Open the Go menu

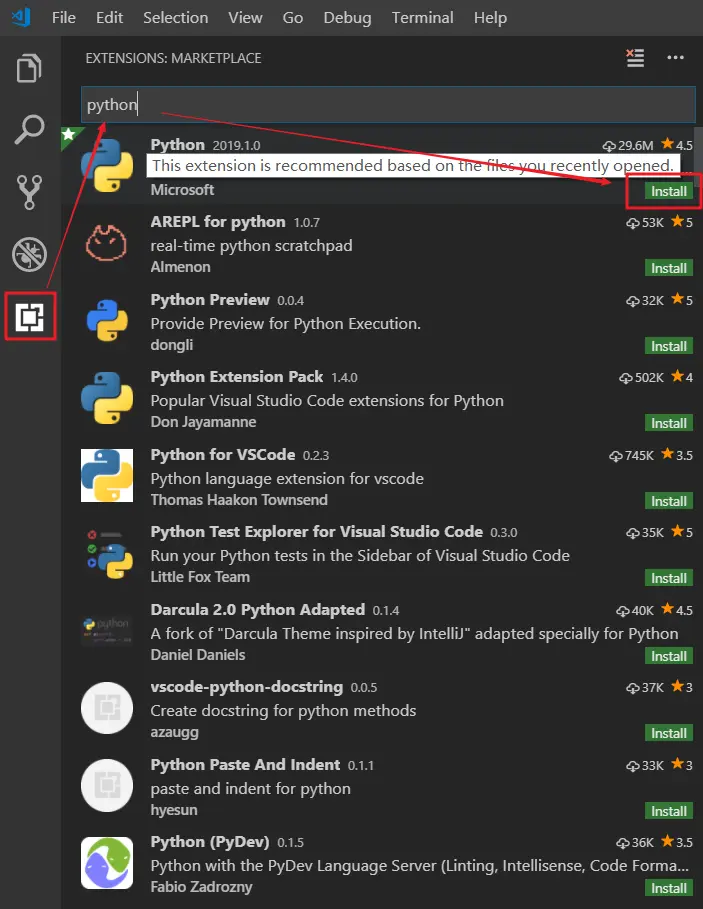[293, 18]
